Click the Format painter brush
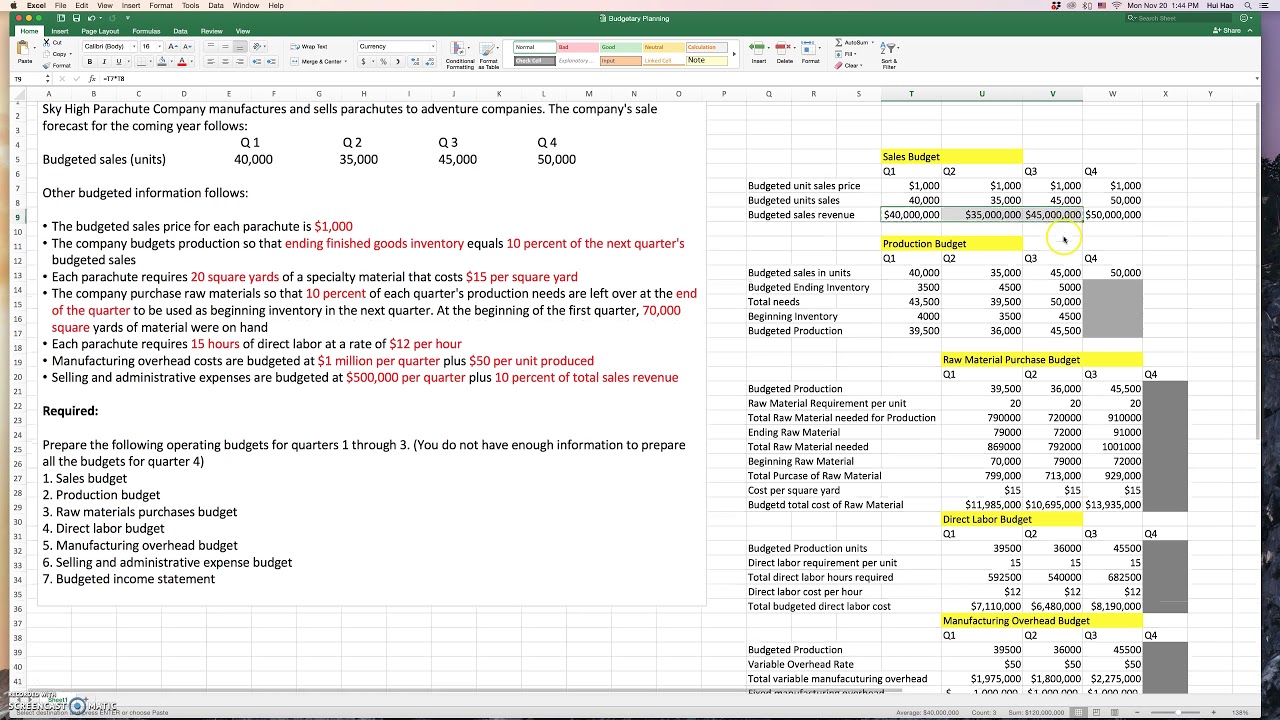The height and width of the screenshot is (720, 1280). [47, 65]
